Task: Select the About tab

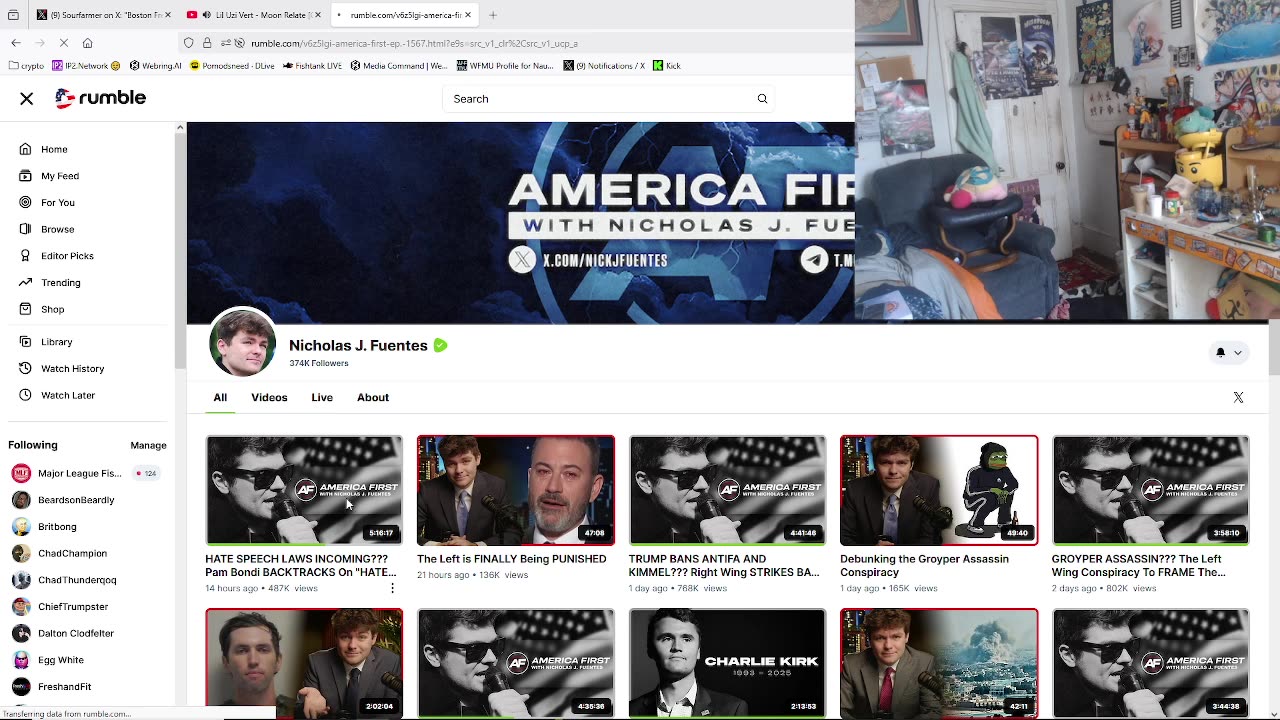Action: [x=373, y=397]
